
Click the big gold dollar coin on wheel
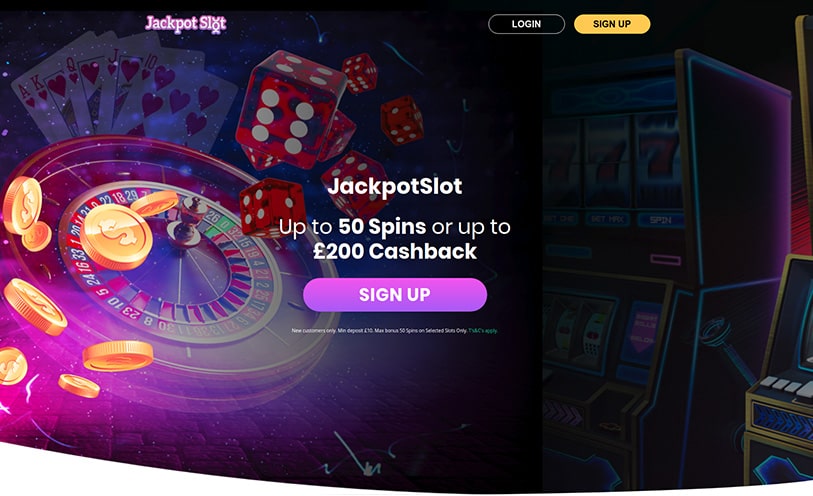click(x=116, y=237)
